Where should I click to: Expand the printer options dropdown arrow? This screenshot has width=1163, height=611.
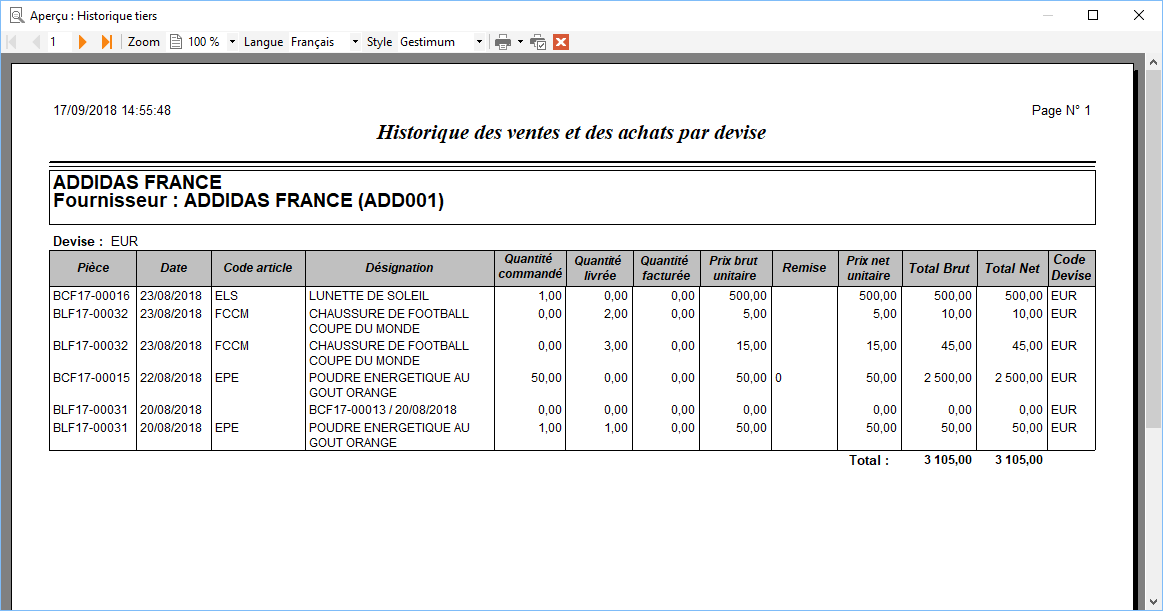click(x=520, y=42)
